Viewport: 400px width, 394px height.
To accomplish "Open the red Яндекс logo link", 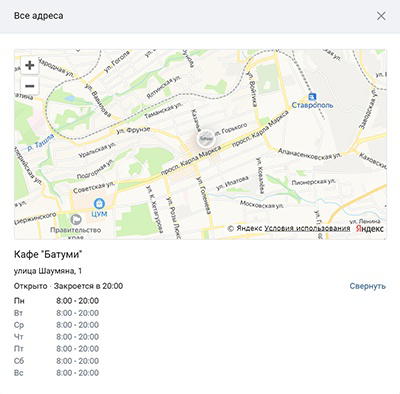I will pyautogui.click(x=369, y=229).
